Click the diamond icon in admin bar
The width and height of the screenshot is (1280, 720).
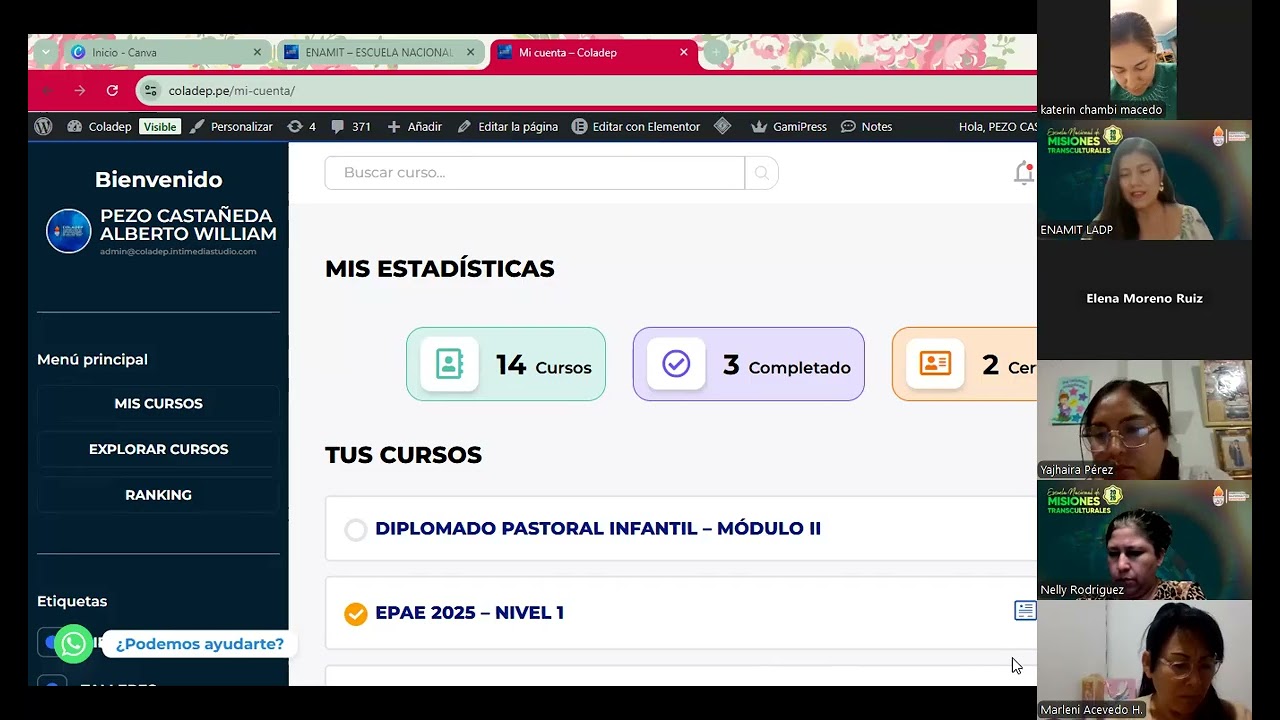point(723,127)
